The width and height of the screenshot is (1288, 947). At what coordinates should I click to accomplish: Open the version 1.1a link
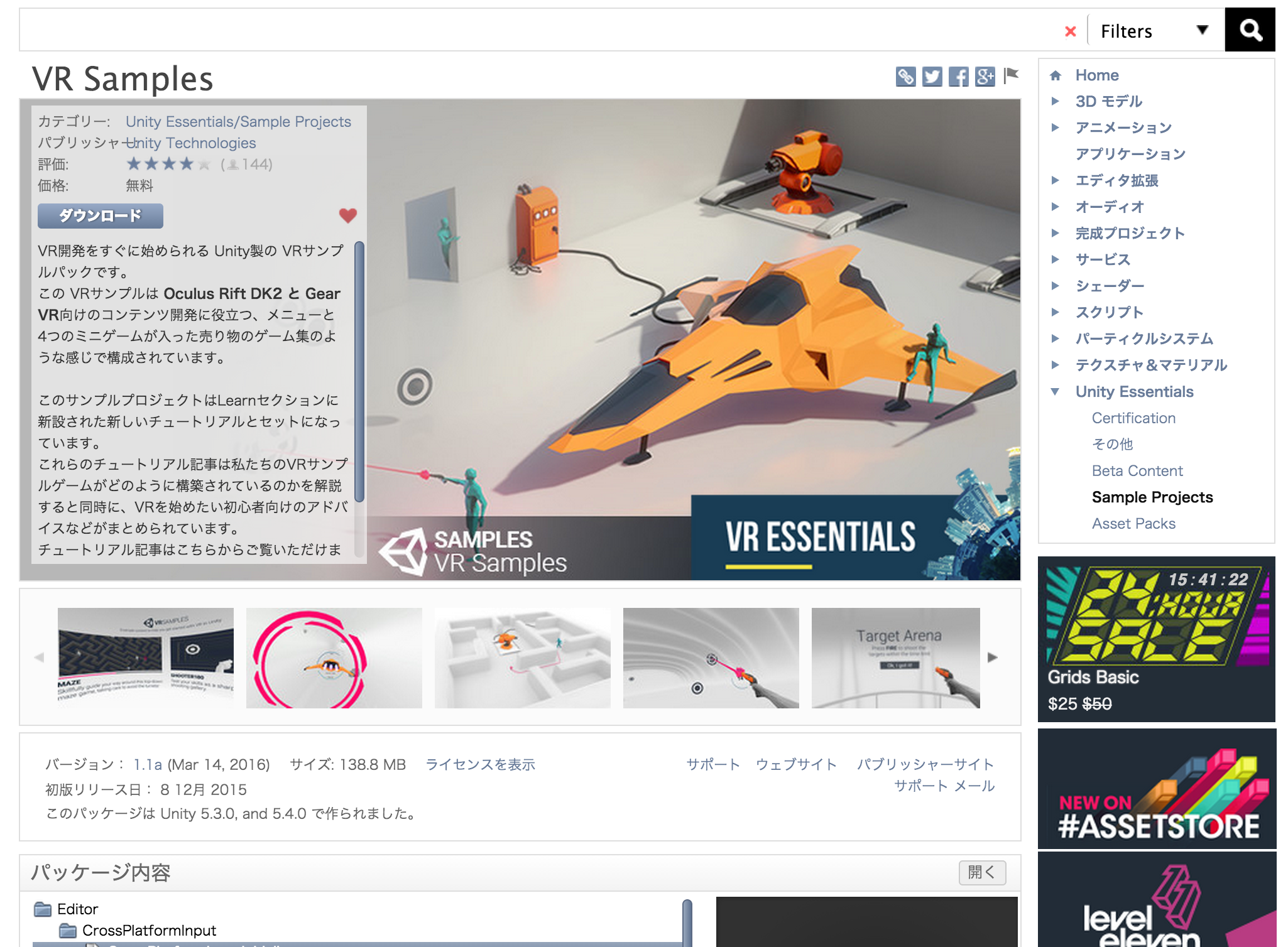(x=148, y=764)
